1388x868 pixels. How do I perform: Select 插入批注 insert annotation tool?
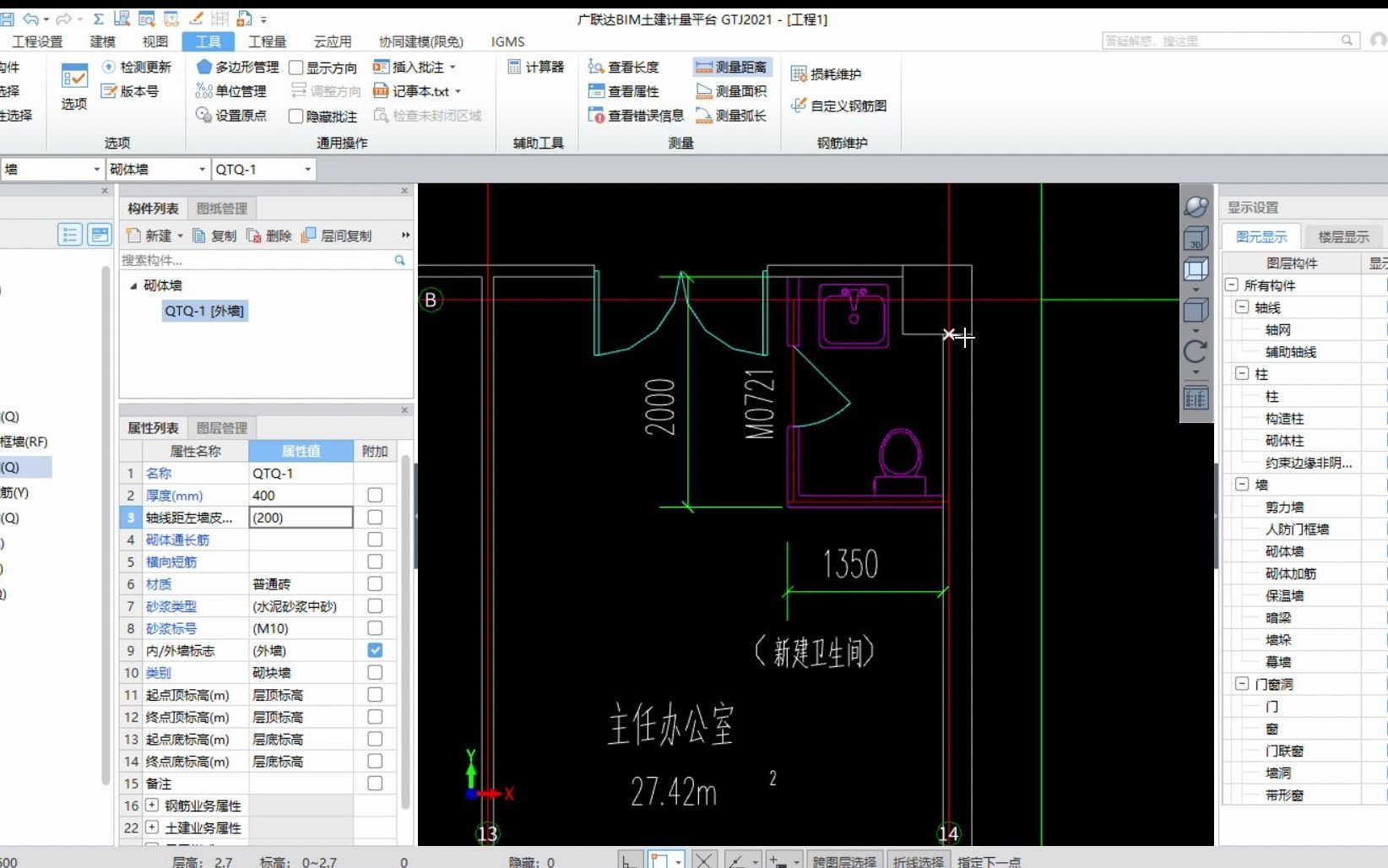click(x=414, y=67)
